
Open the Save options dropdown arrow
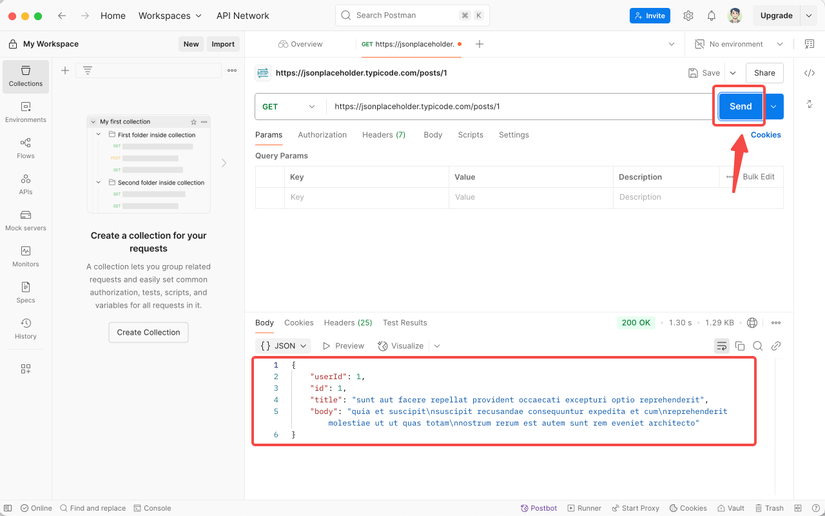[733, 73]
